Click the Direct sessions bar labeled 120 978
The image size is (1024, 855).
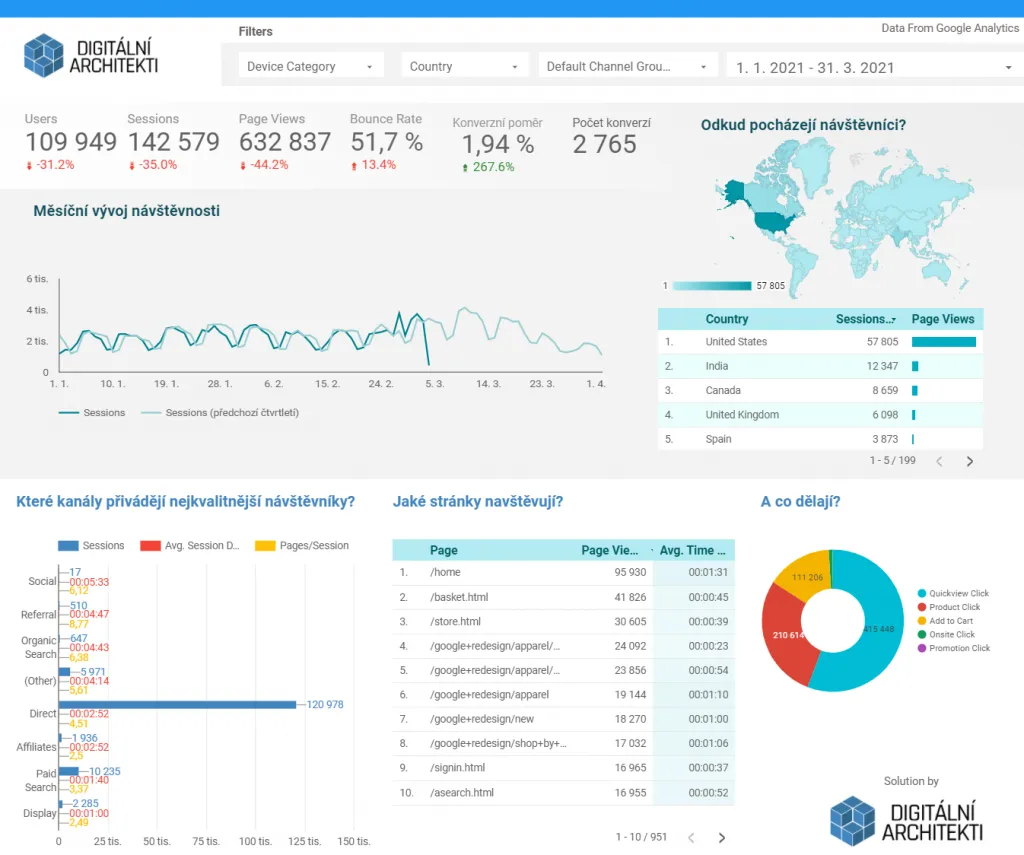click(177, 704)
